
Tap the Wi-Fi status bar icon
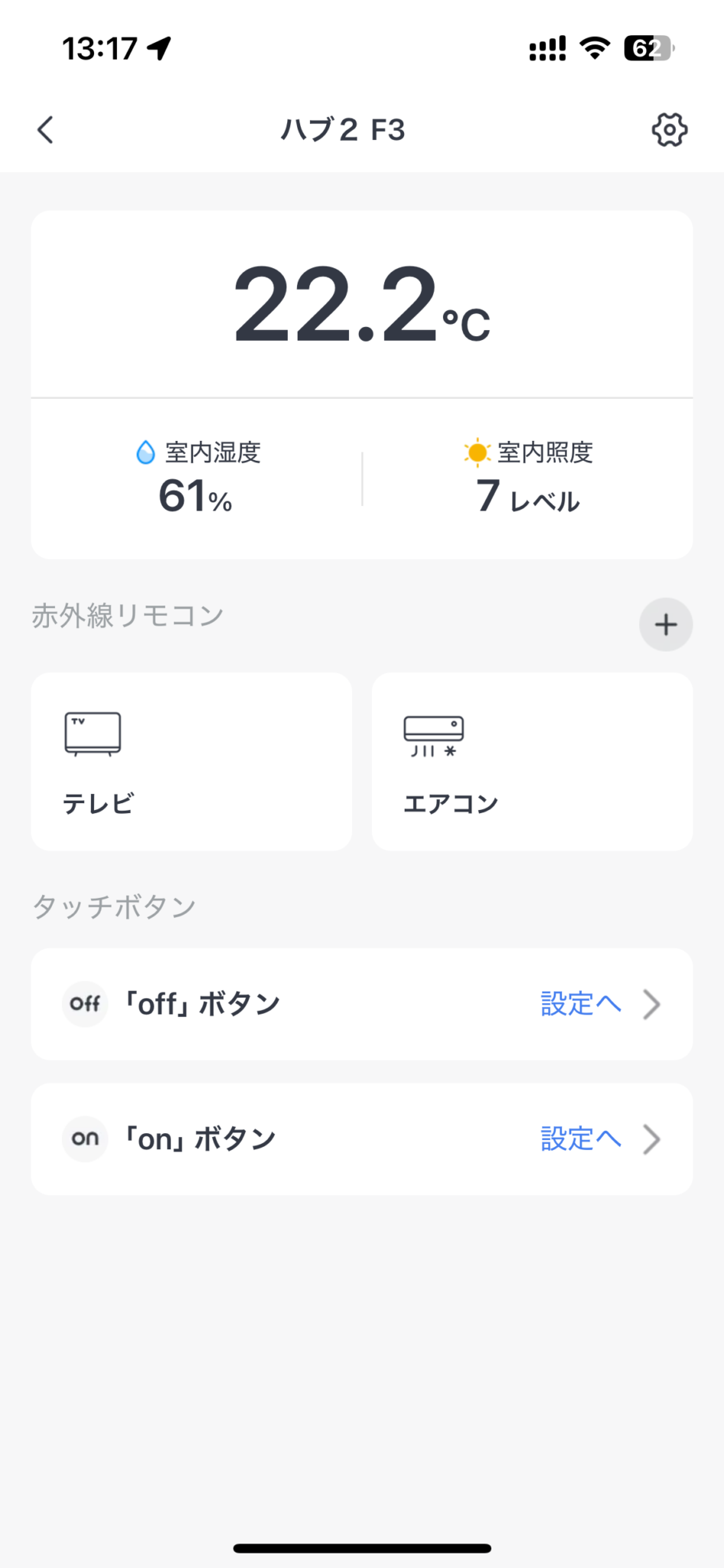tap(594, 47)
